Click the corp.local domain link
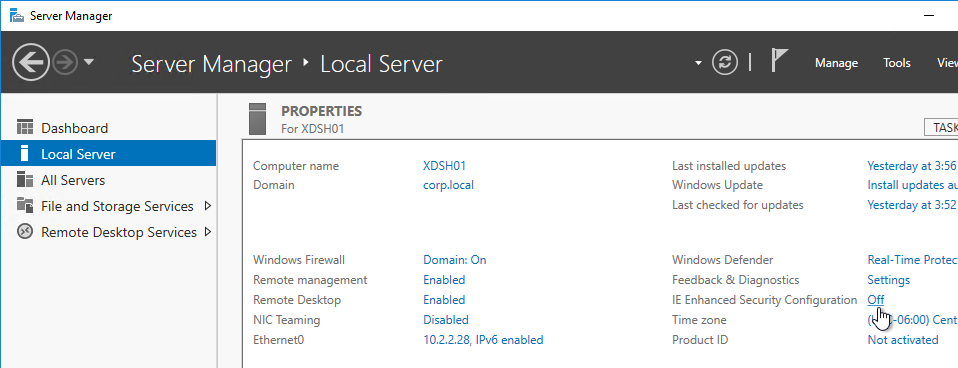Image resolution: width=958 pixels, height=368 pixels. (x=448, y=185)
